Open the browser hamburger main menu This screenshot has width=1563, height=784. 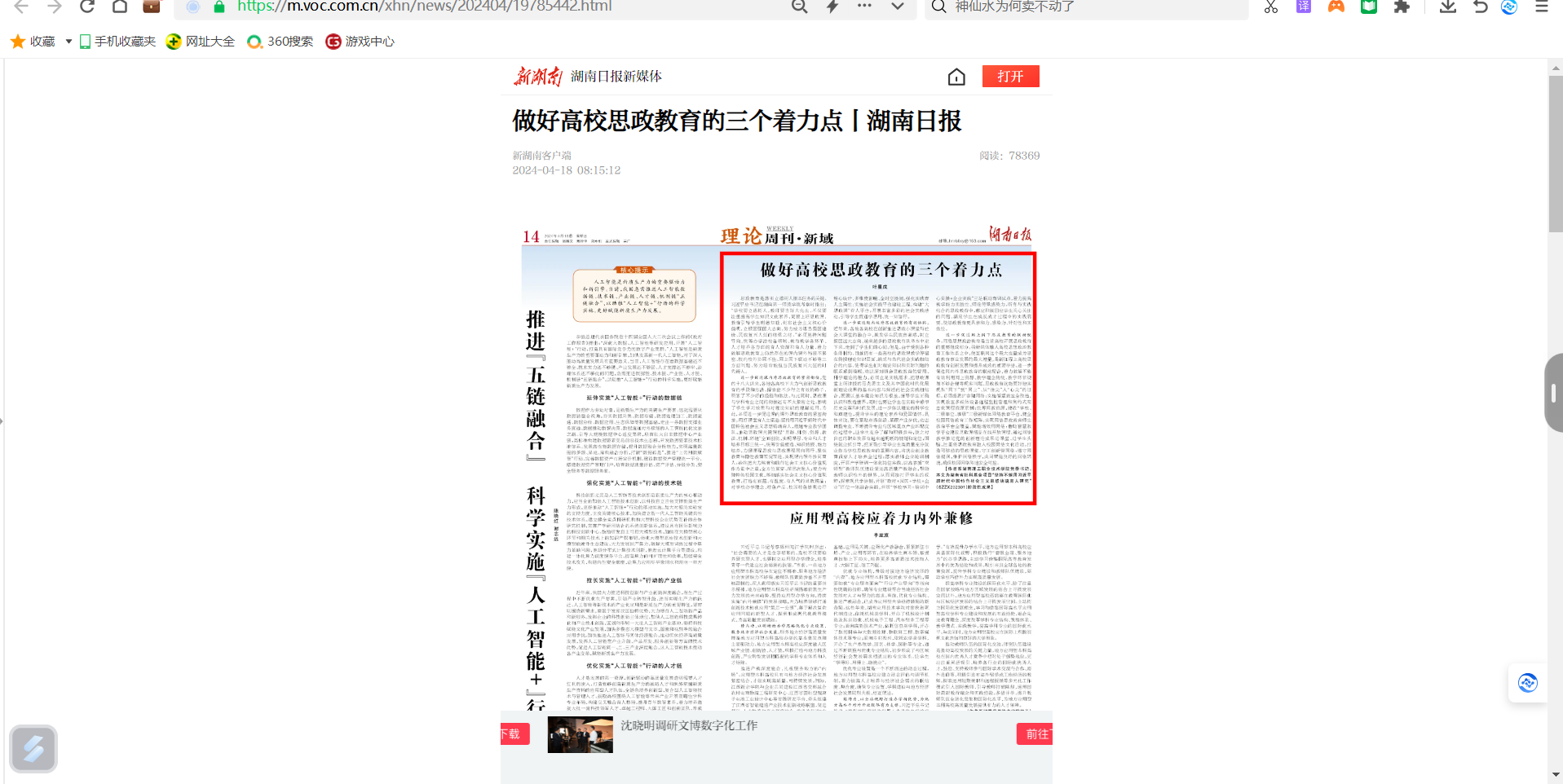1542,7
